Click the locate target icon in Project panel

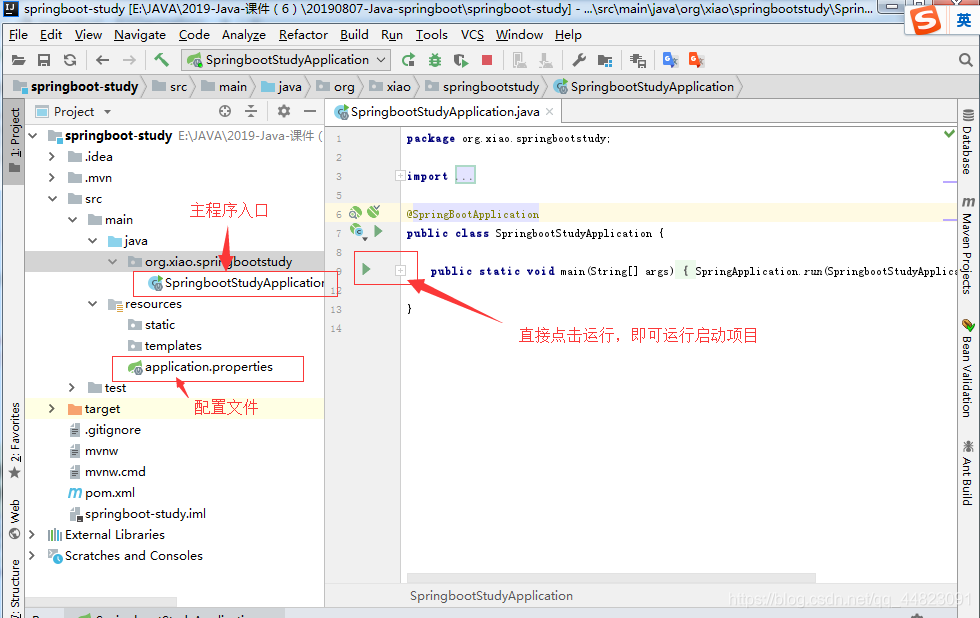(225, 111)
